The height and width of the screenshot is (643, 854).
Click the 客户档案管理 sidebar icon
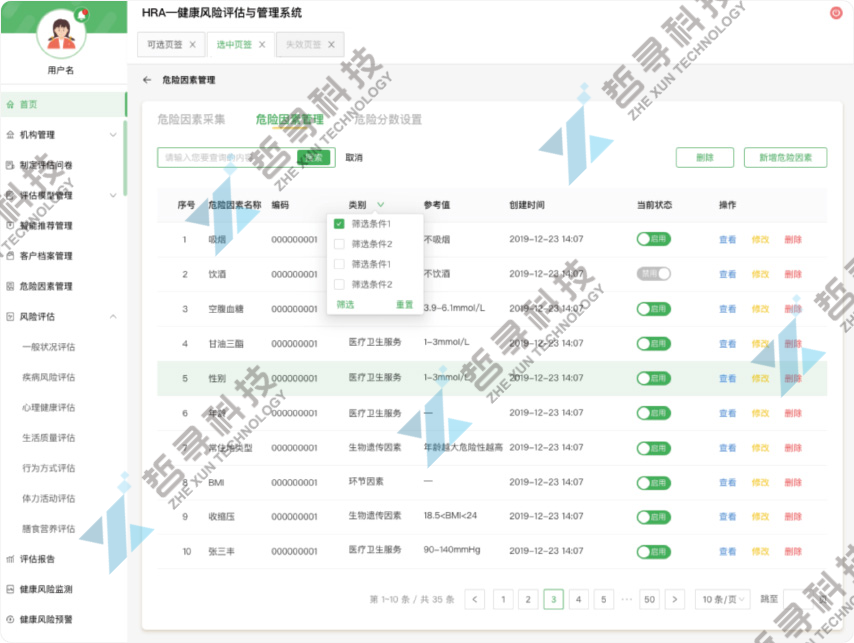[10, 256]
